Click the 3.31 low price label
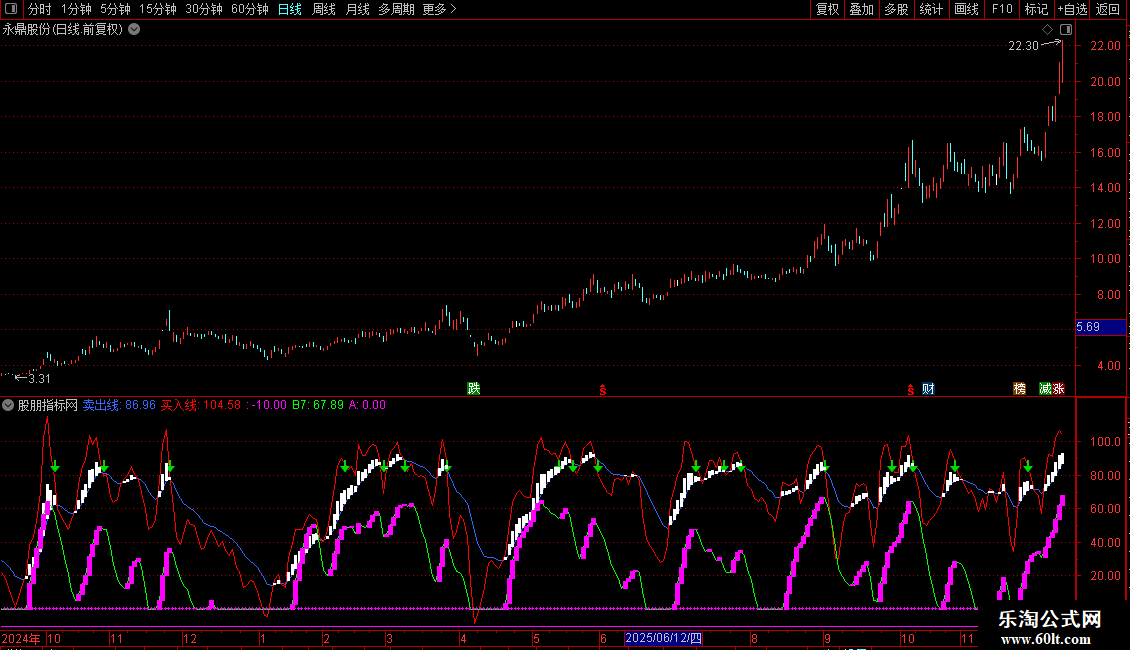The height and width of the screenshot is (650, 1130). pos(39,379)
